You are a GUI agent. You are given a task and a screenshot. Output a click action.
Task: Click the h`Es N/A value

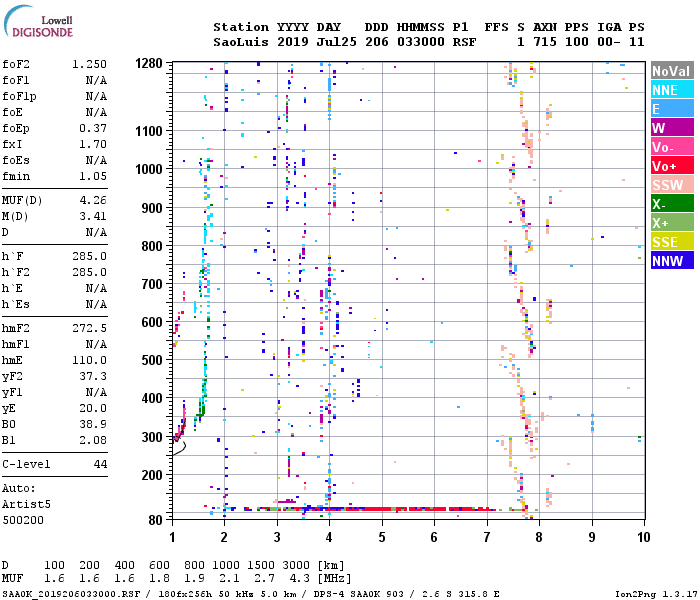point(96,304)
